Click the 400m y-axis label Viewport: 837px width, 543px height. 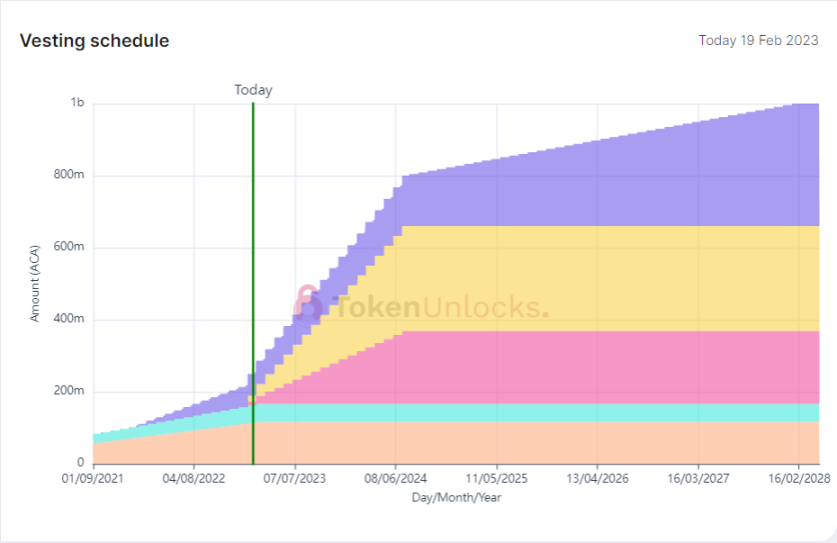pyautogui.click(x=70, y=319)
